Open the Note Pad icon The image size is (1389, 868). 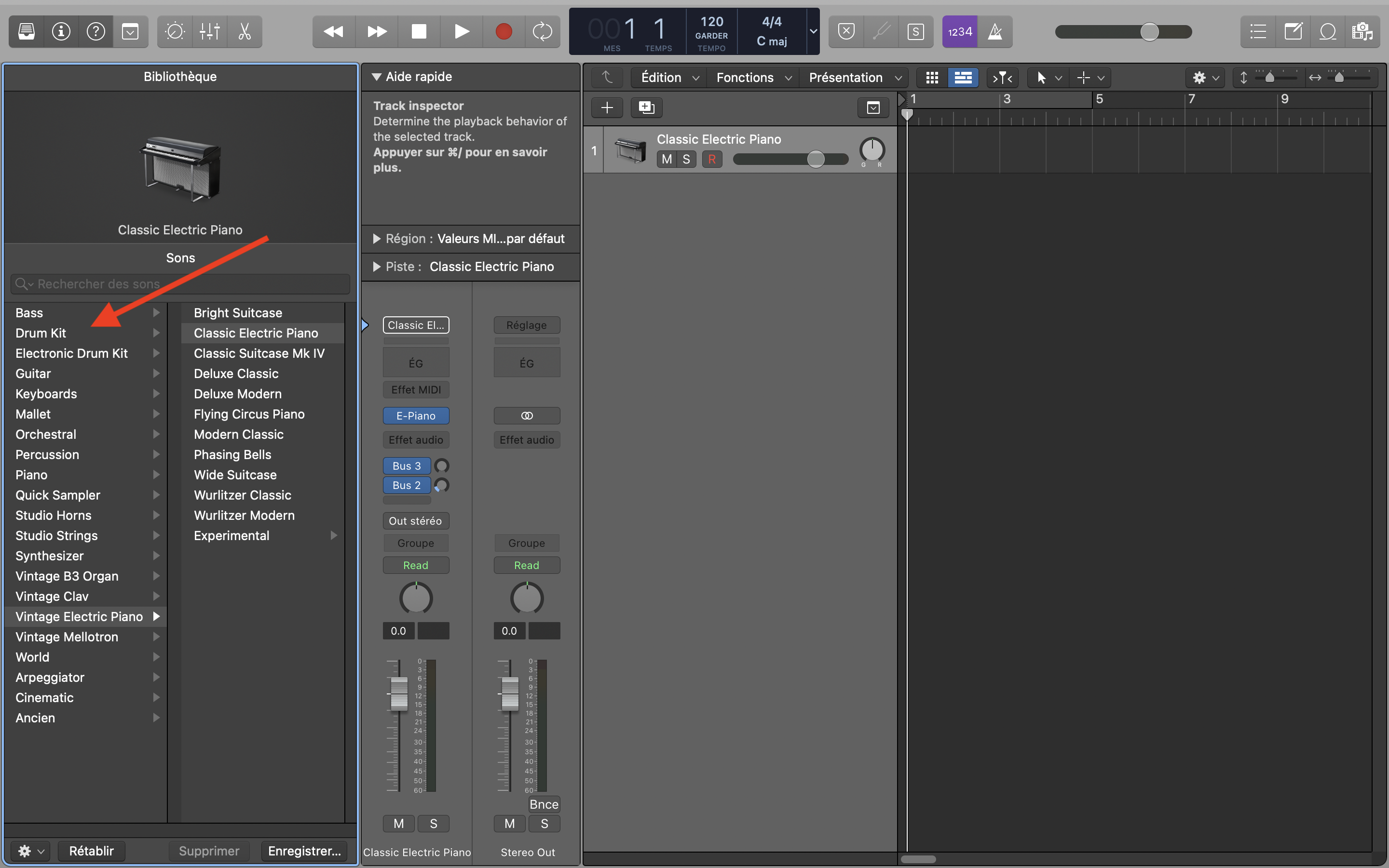click(x=1293, y=31)
